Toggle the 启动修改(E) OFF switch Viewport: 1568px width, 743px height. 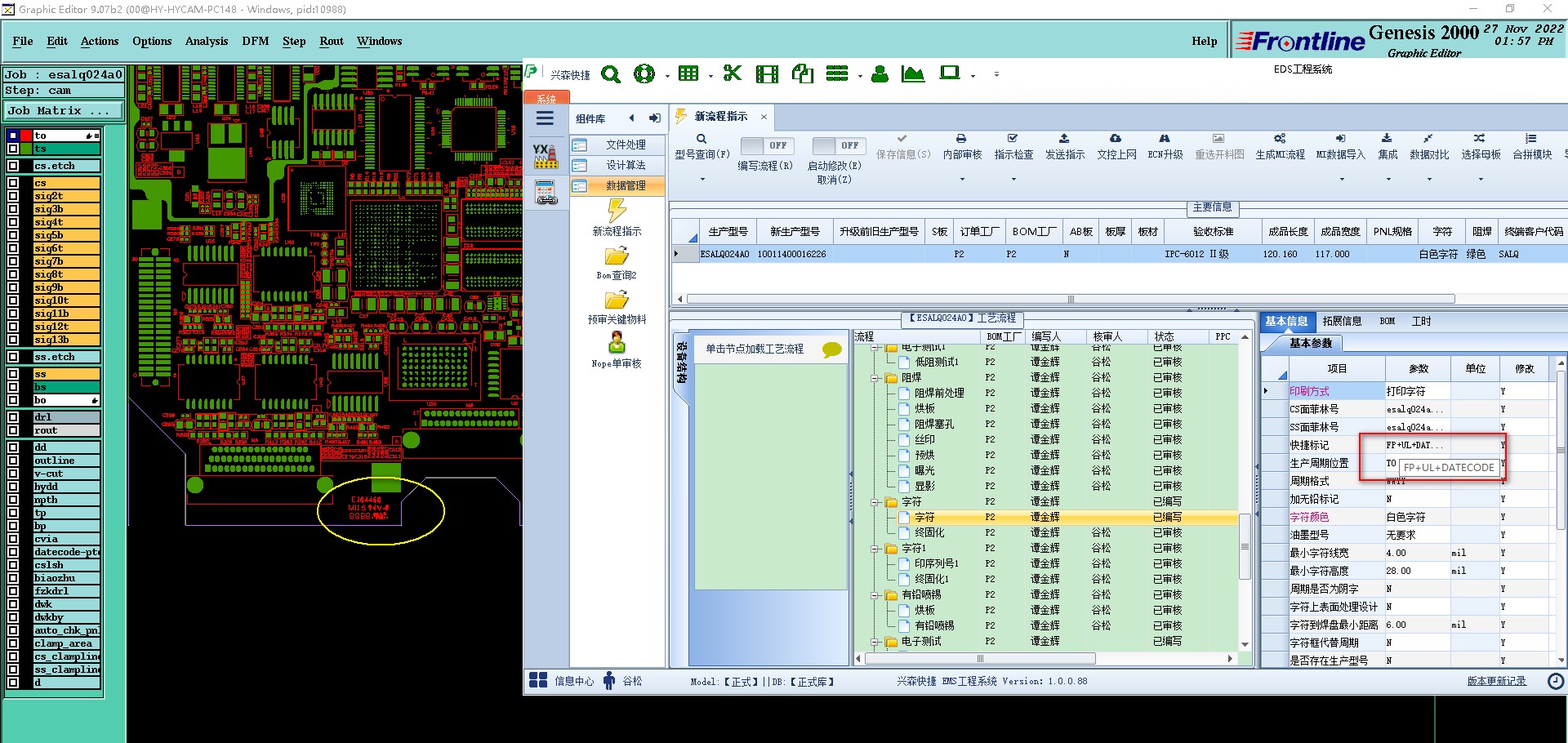[838, 145]
